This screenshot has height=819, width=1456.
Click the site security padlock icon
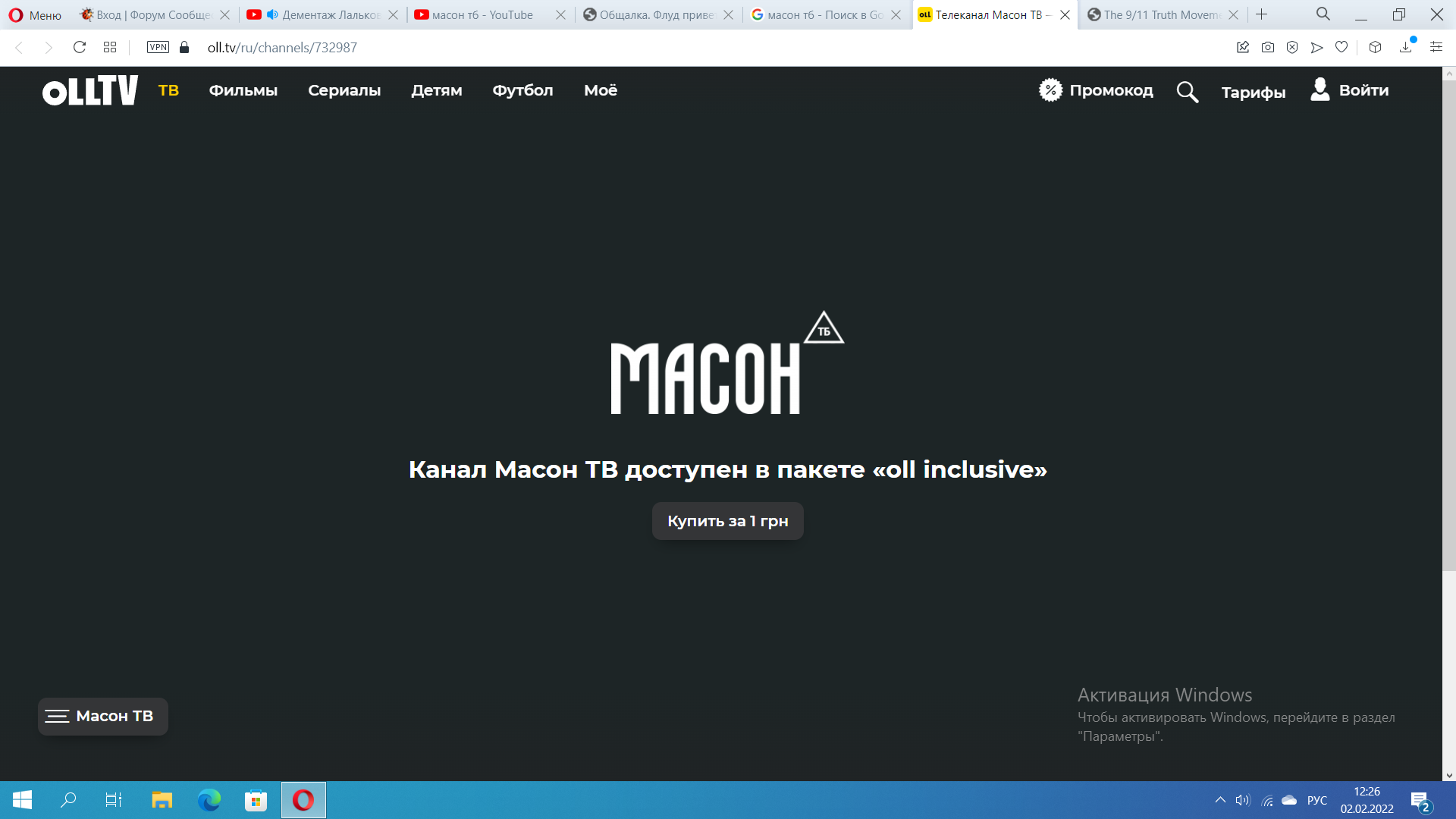point(184,48)
